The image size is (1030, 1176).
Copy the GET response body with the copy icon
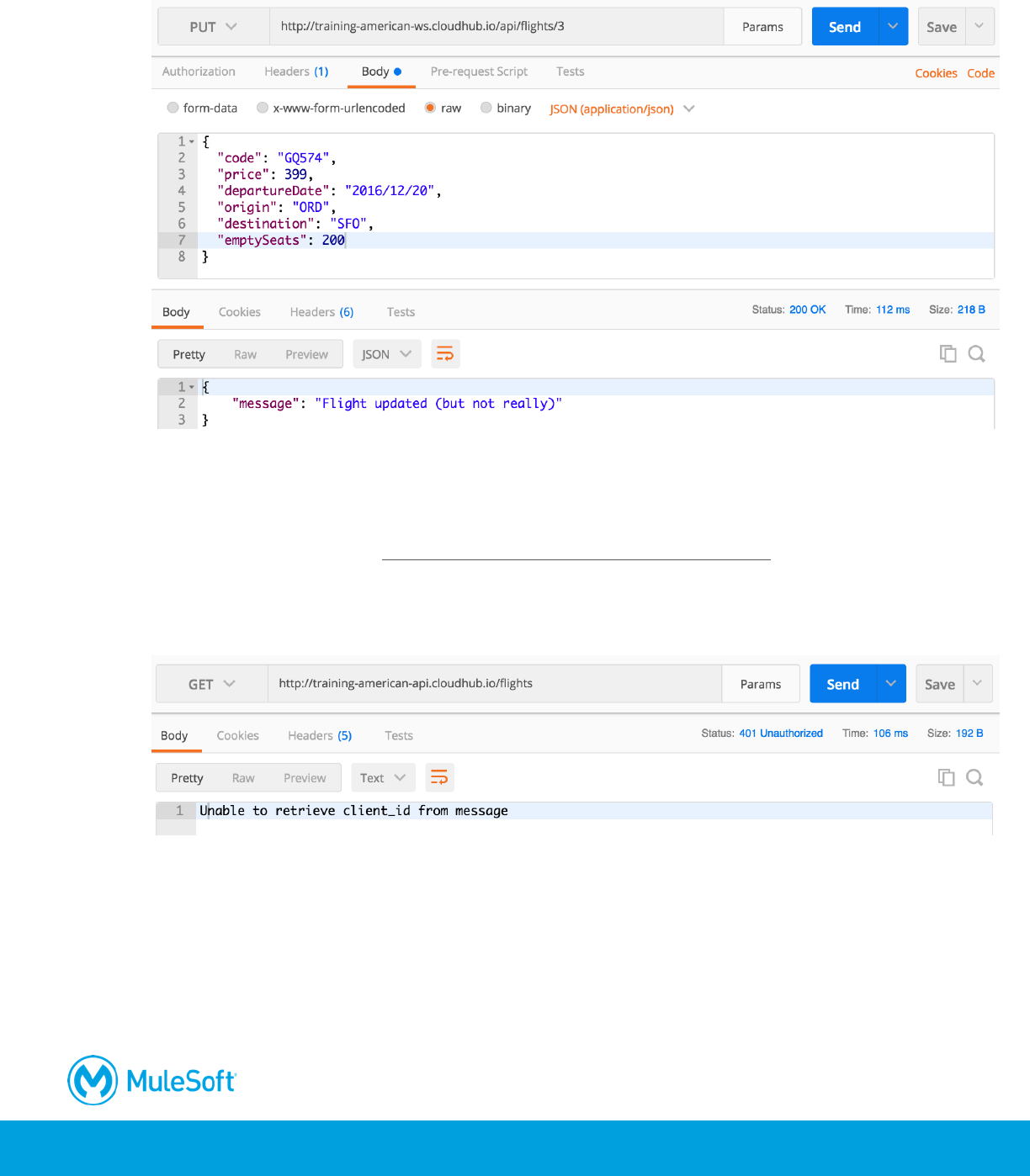[x=947, y=778]
